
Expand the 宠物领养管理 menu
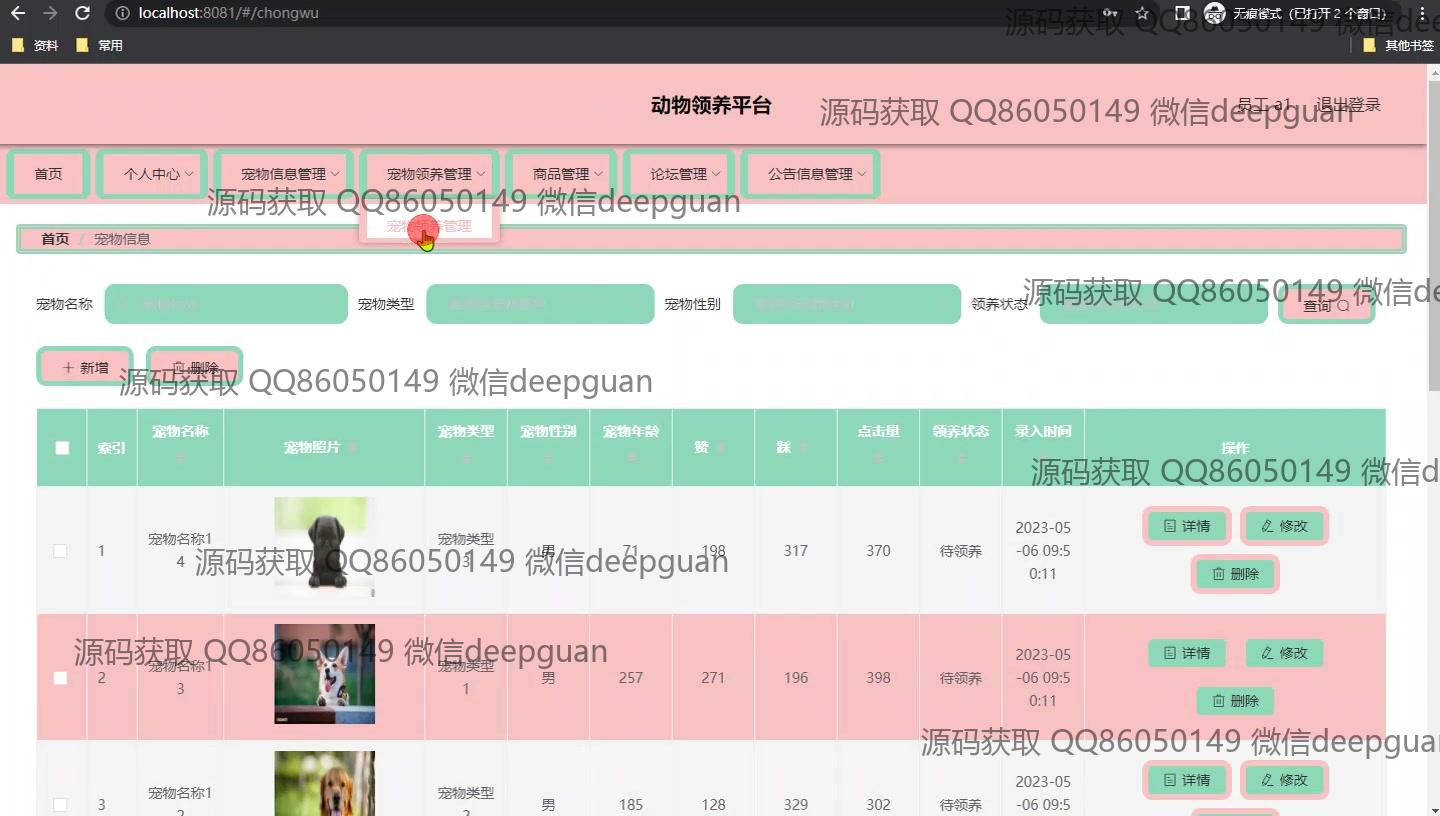click(430, 174)
